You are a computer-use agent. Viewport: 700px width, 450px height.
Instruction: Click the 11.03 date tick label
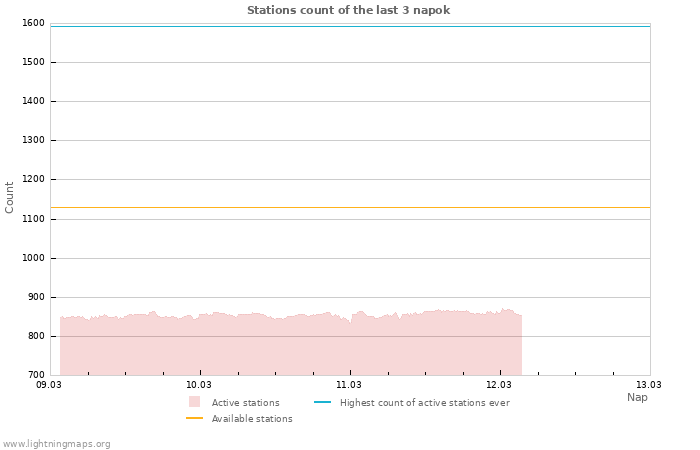349,384
